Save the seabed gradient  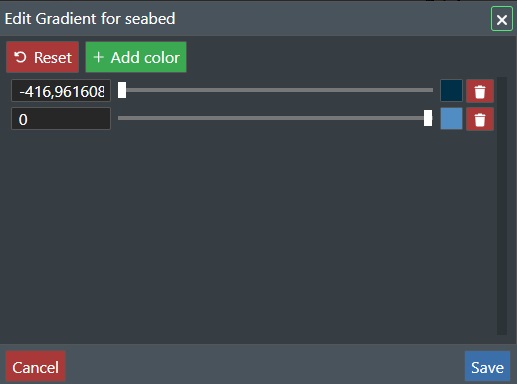tap(487, 366)
